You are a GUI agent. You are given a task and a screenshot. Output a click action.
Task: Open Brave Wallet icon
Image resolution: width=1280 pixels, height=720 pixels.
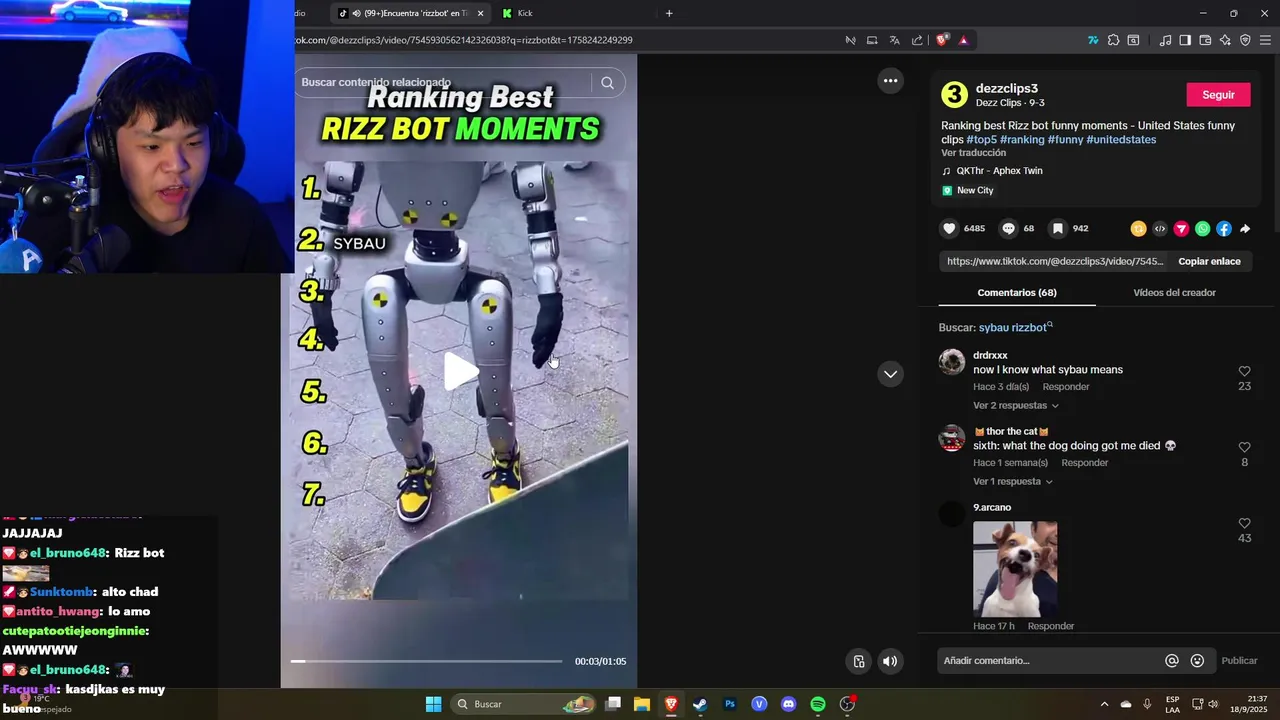tap(1205, 40)
